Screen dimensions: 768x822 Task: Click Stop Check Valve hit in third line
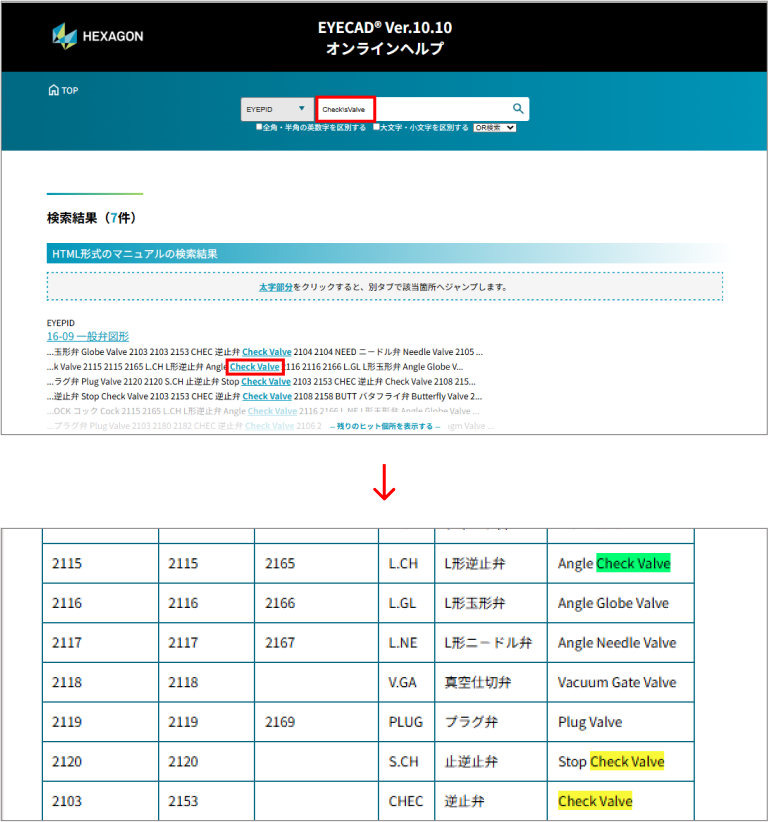point(266,381)
